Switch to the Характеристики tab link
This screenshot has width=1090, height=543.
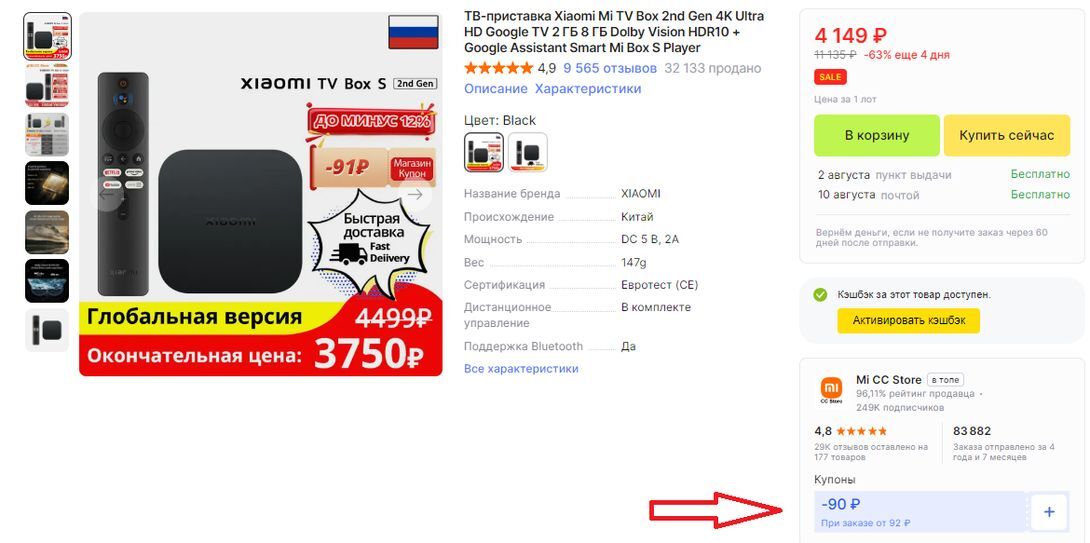588,88
